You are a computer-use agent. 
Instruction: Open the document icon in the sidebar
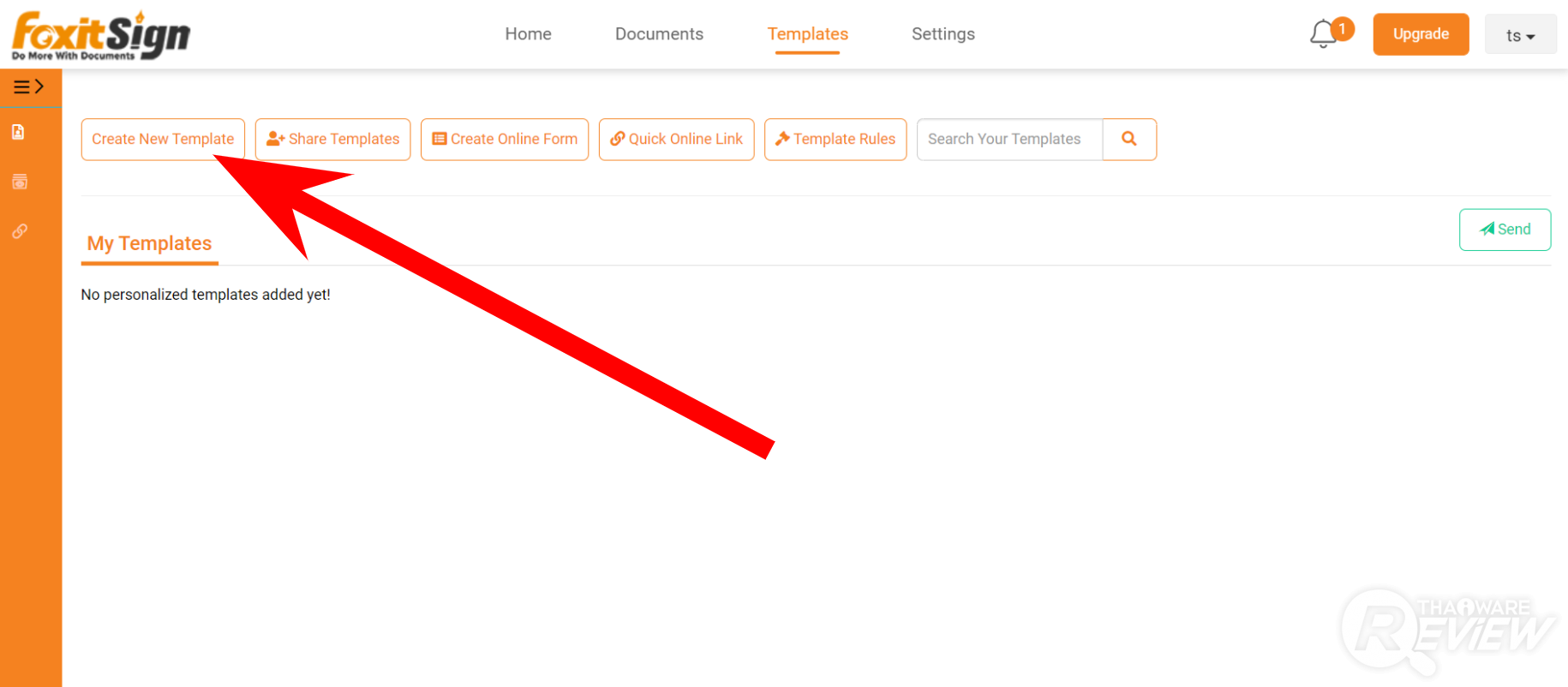18,132
